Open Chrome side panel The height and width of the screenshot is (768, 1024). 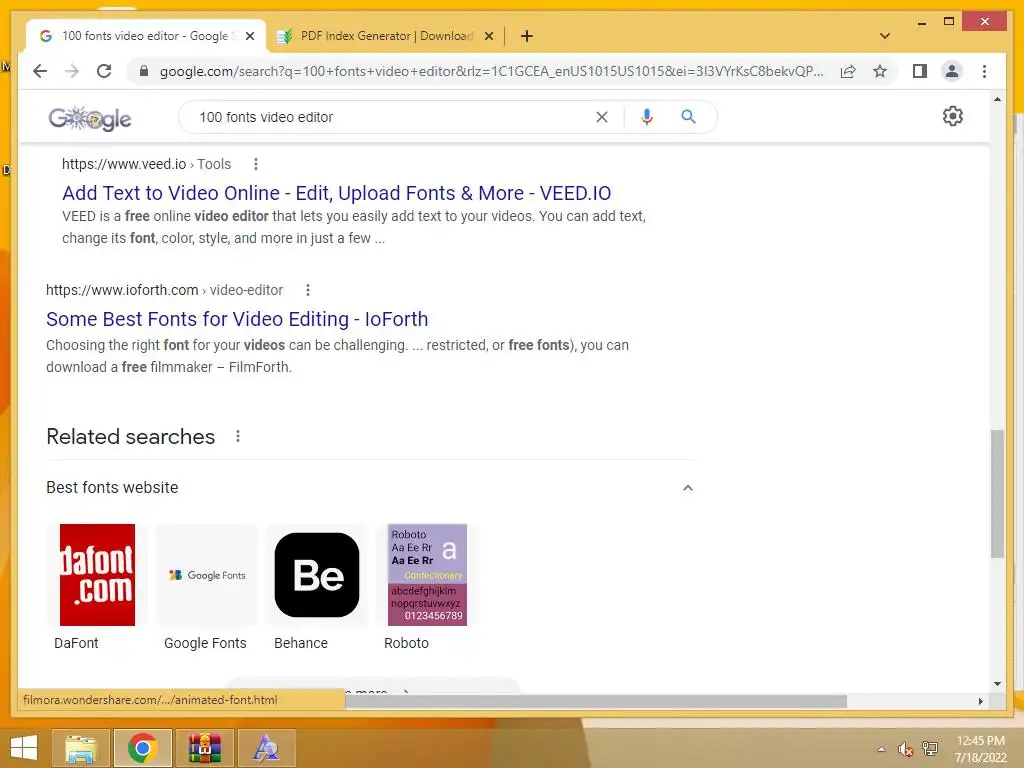pos(920,71)
